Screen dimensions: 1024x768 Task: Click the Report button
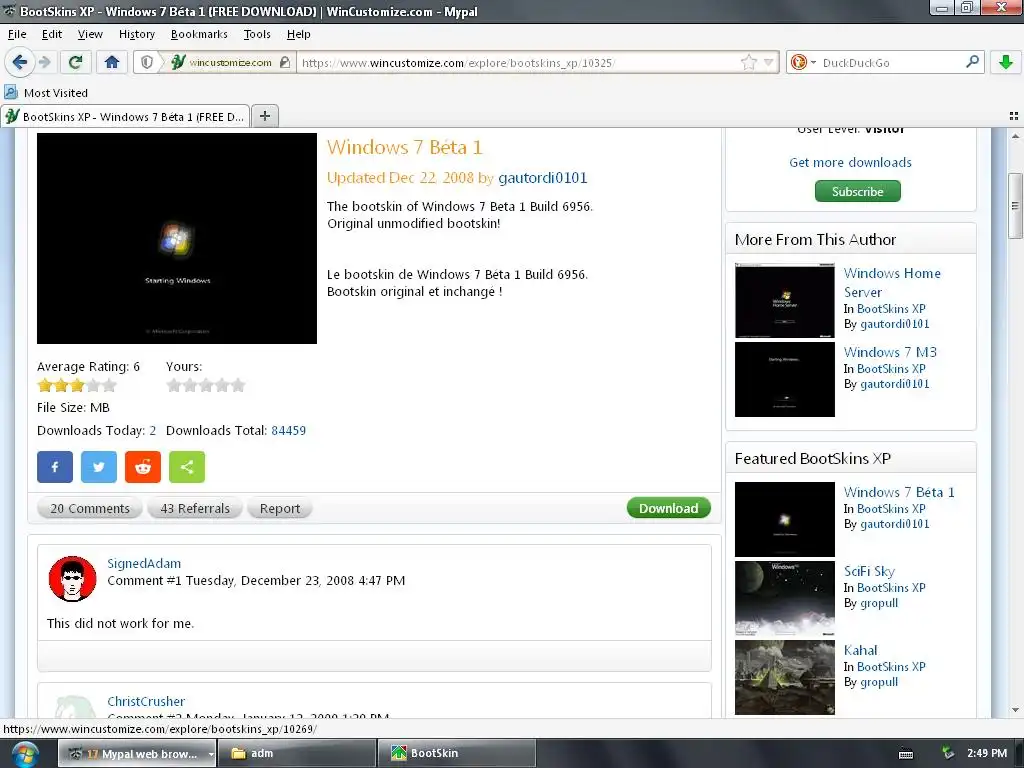pyautogui.click(x=280, y=508)
